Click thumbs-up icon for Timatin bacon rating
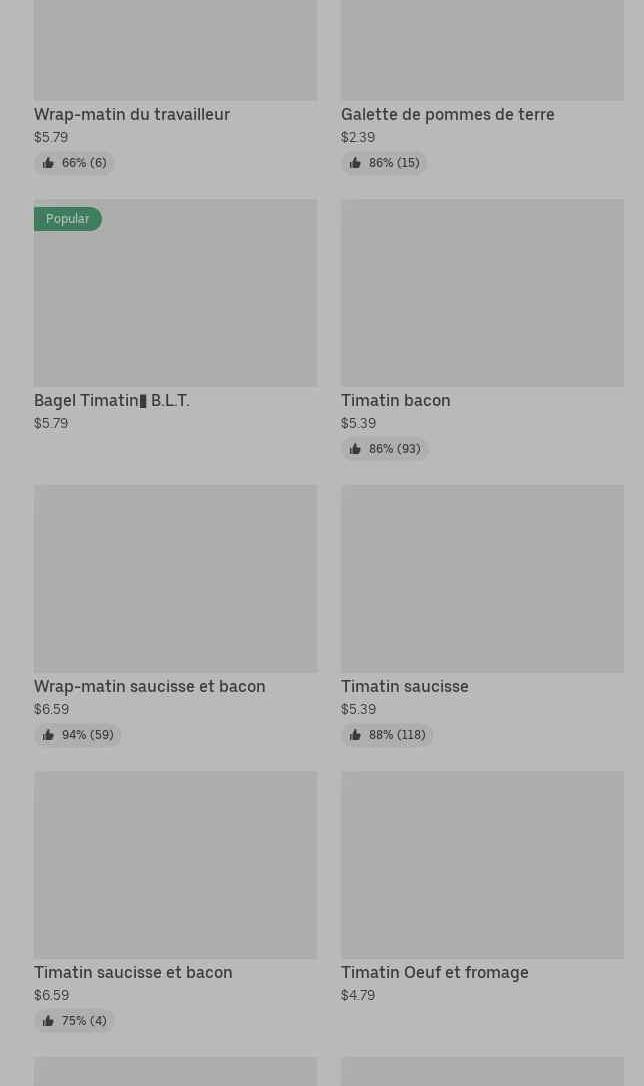 click(355, 449)
